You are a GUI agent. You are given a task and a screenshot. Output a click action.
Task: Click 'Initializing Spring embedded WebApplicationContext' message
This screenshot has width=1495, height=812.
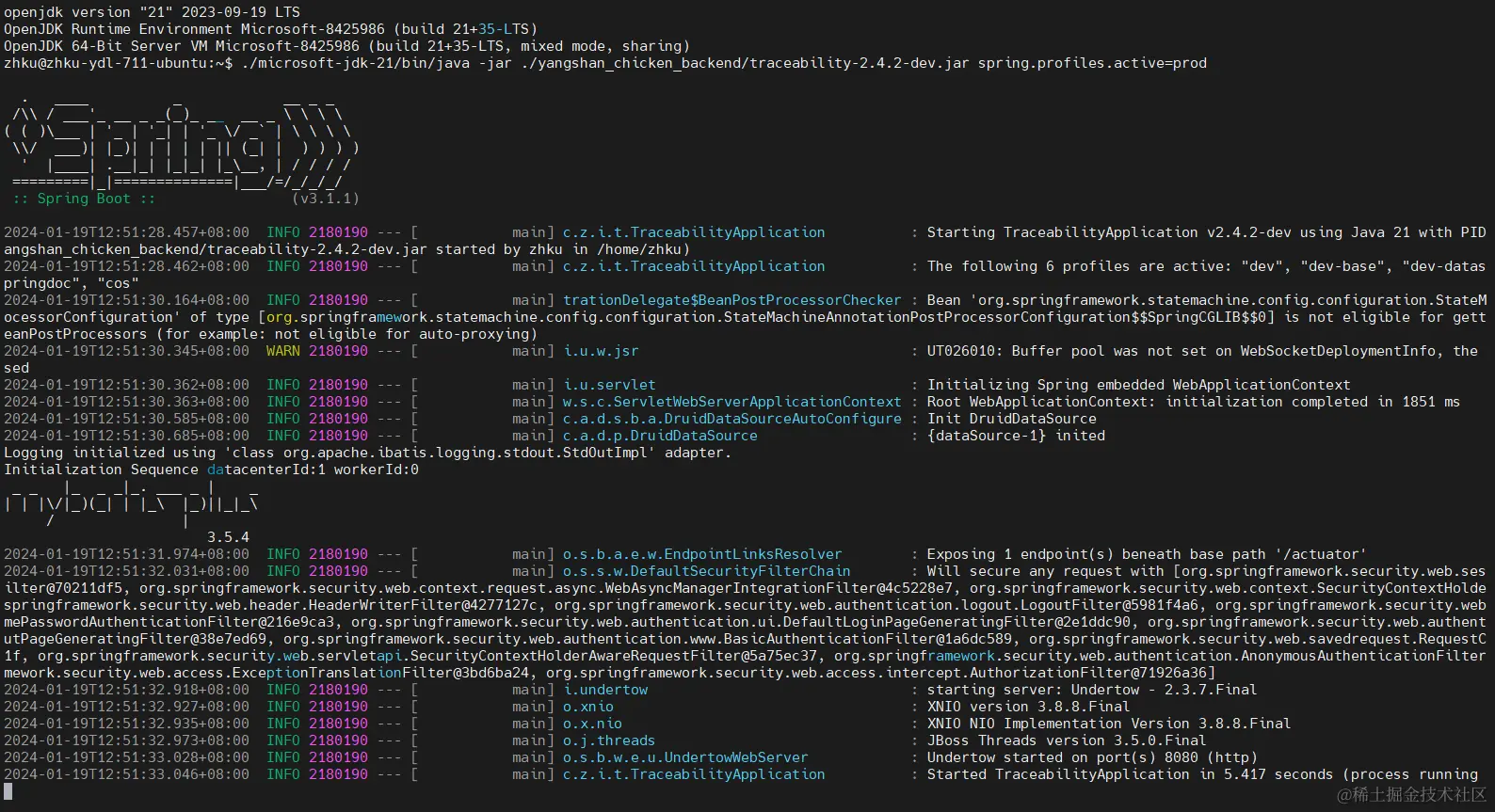pyautogui.click(x=1139, y=385)
